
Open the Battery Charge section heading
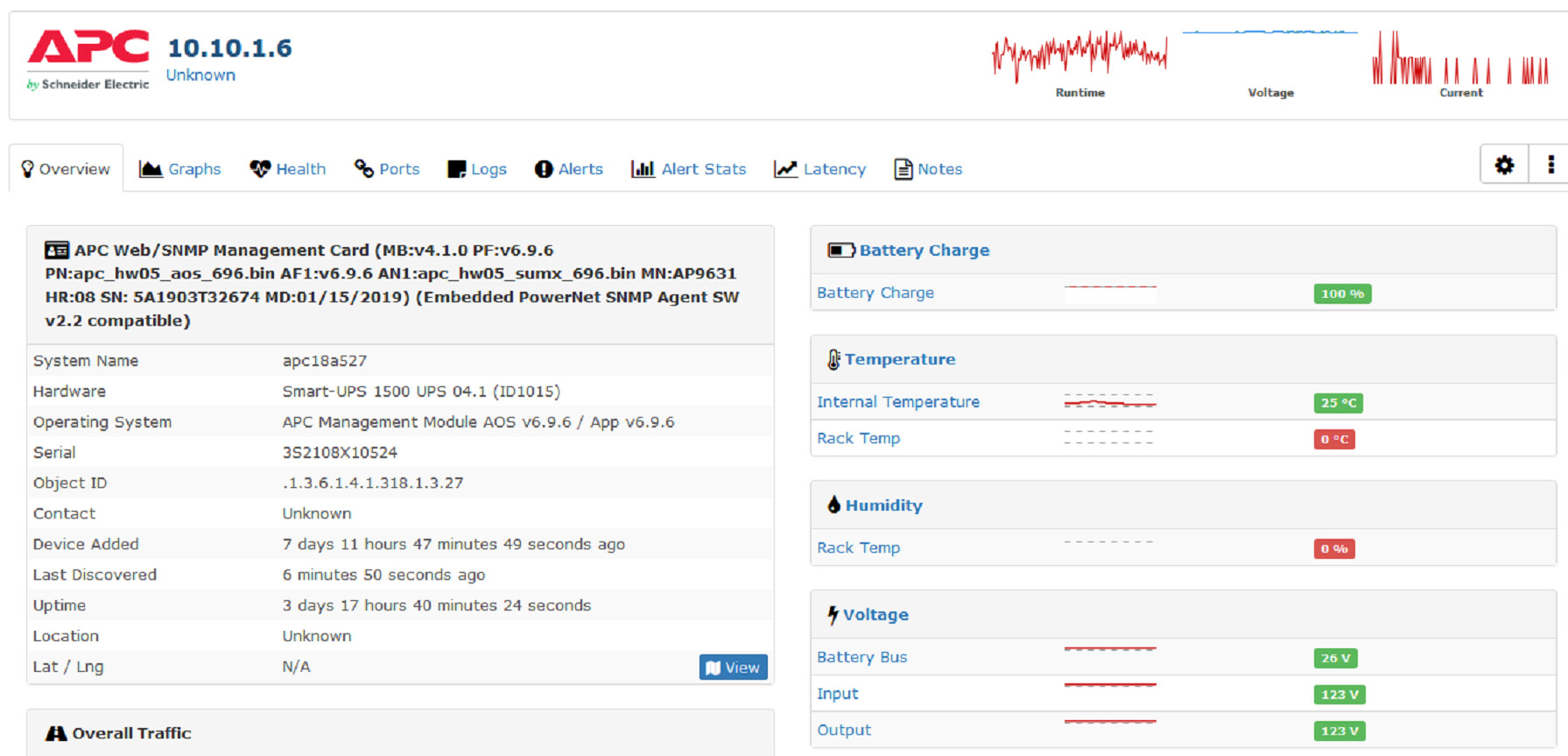tap(925, 251)
